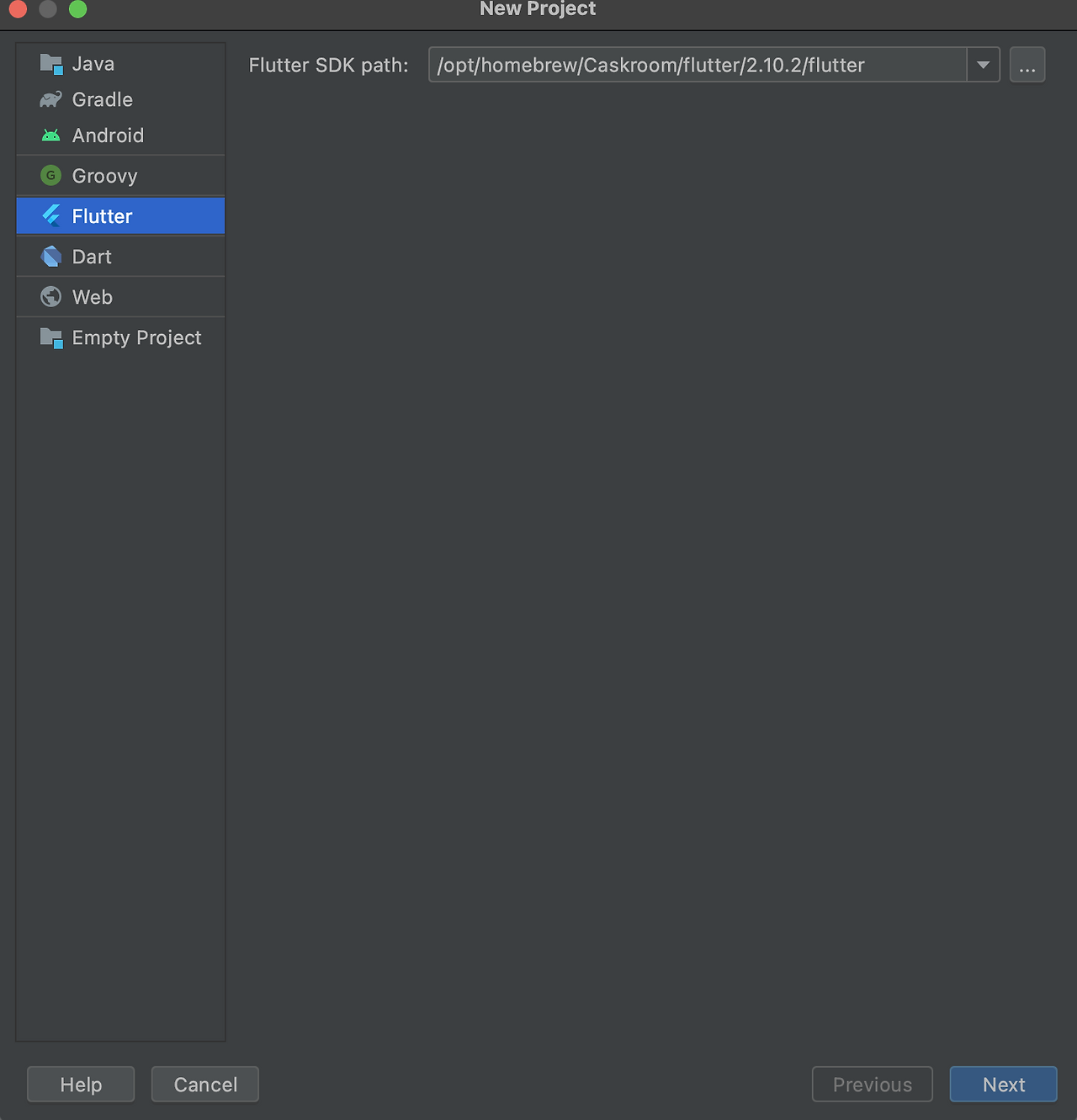Image resolution: width=1077 pixels, height=1120 pixels.
Task: Cancel the New Project dialog
Action: [205, 1084]
